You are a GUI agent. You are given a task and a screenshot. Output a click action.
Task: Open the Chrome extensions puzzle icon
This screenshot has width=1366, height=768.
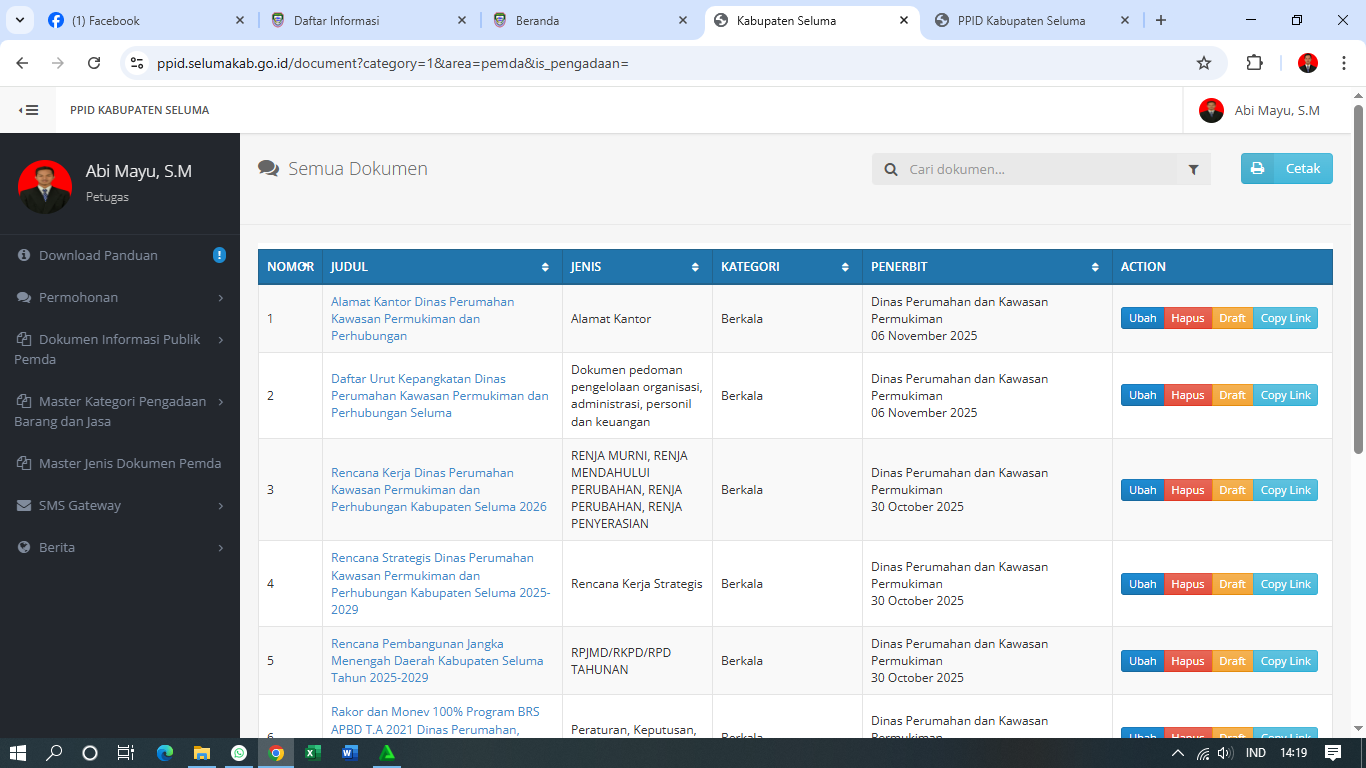1254,63
